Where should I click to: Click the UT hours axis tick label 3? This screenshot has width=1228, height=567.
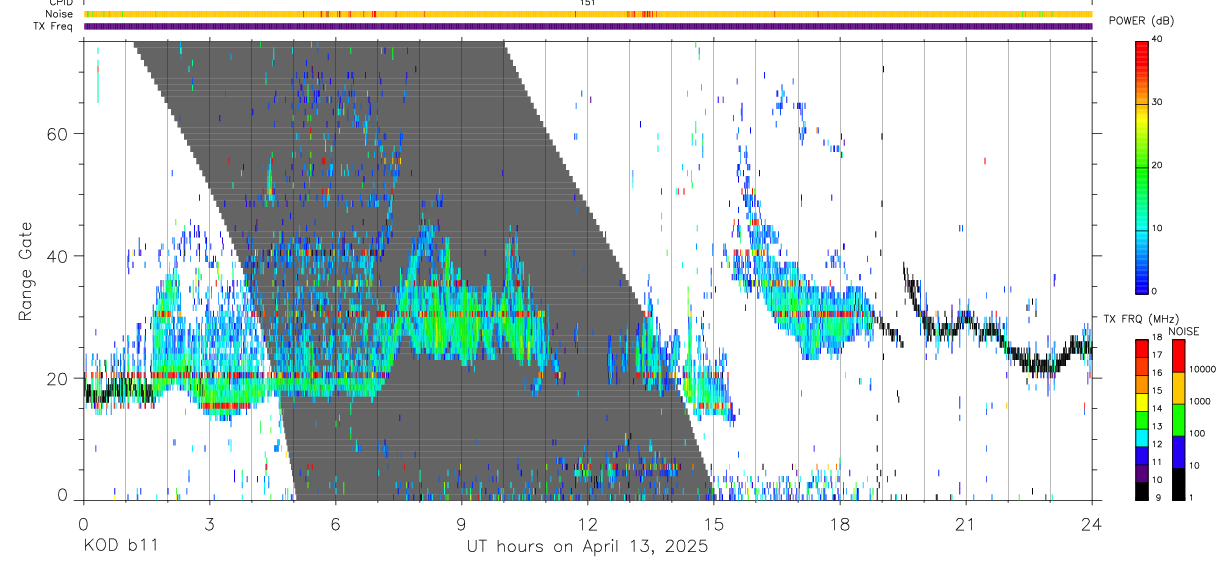pyautogui.click(x=209, y=523)
